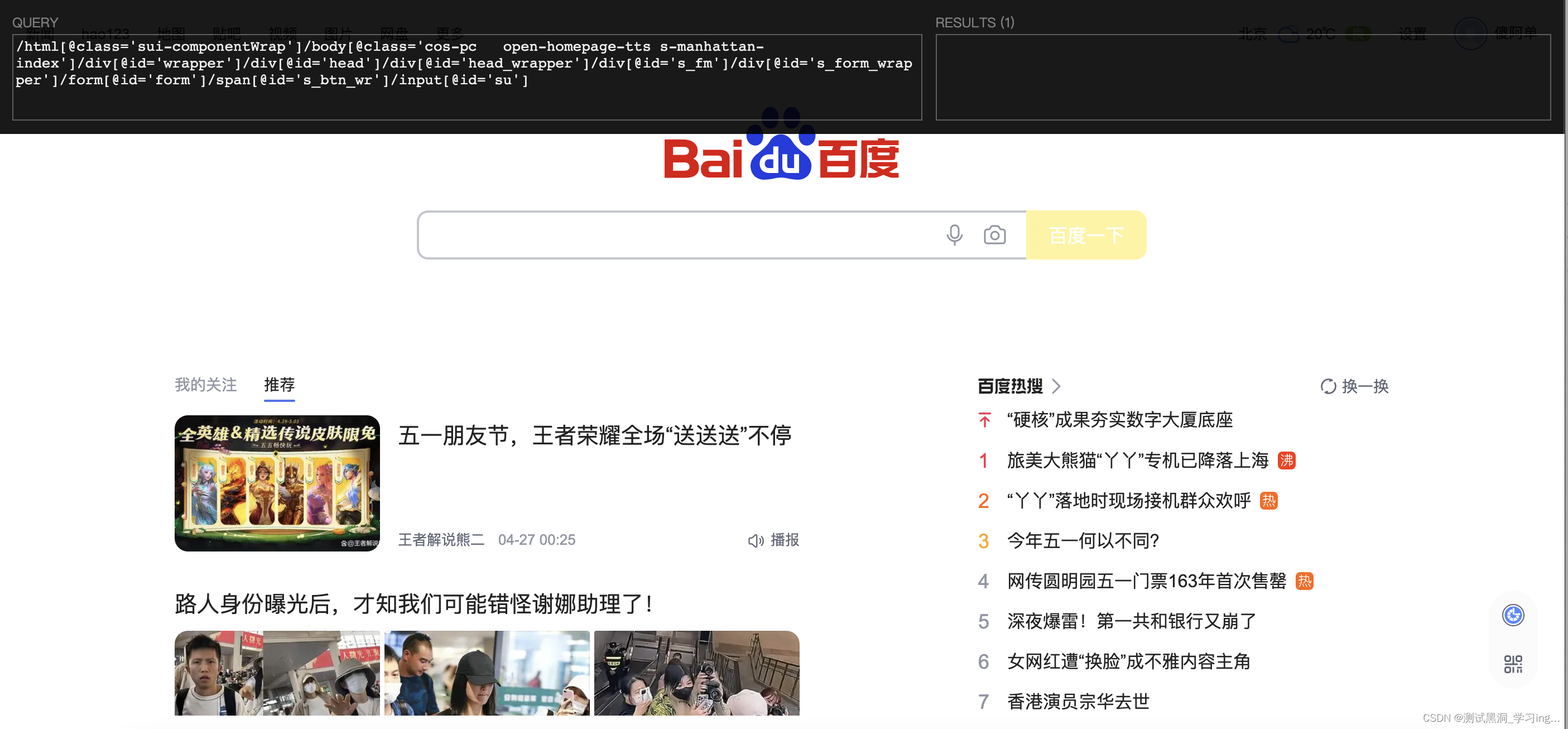Click the 换一换 refresh icon
The width and height of the screenshot is (1568, 729).
[x=1327, y=386]
